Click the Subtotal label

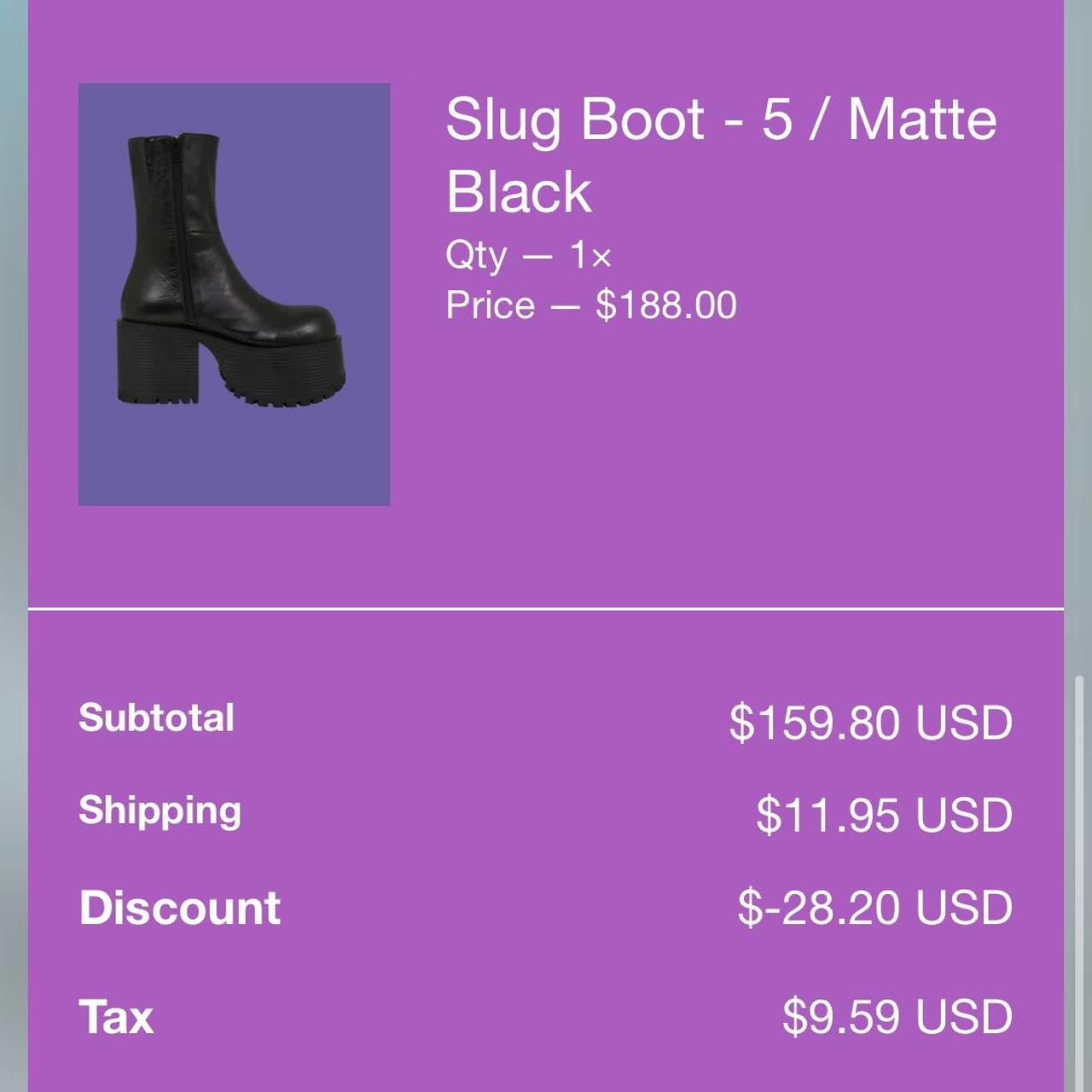point(157,718)
